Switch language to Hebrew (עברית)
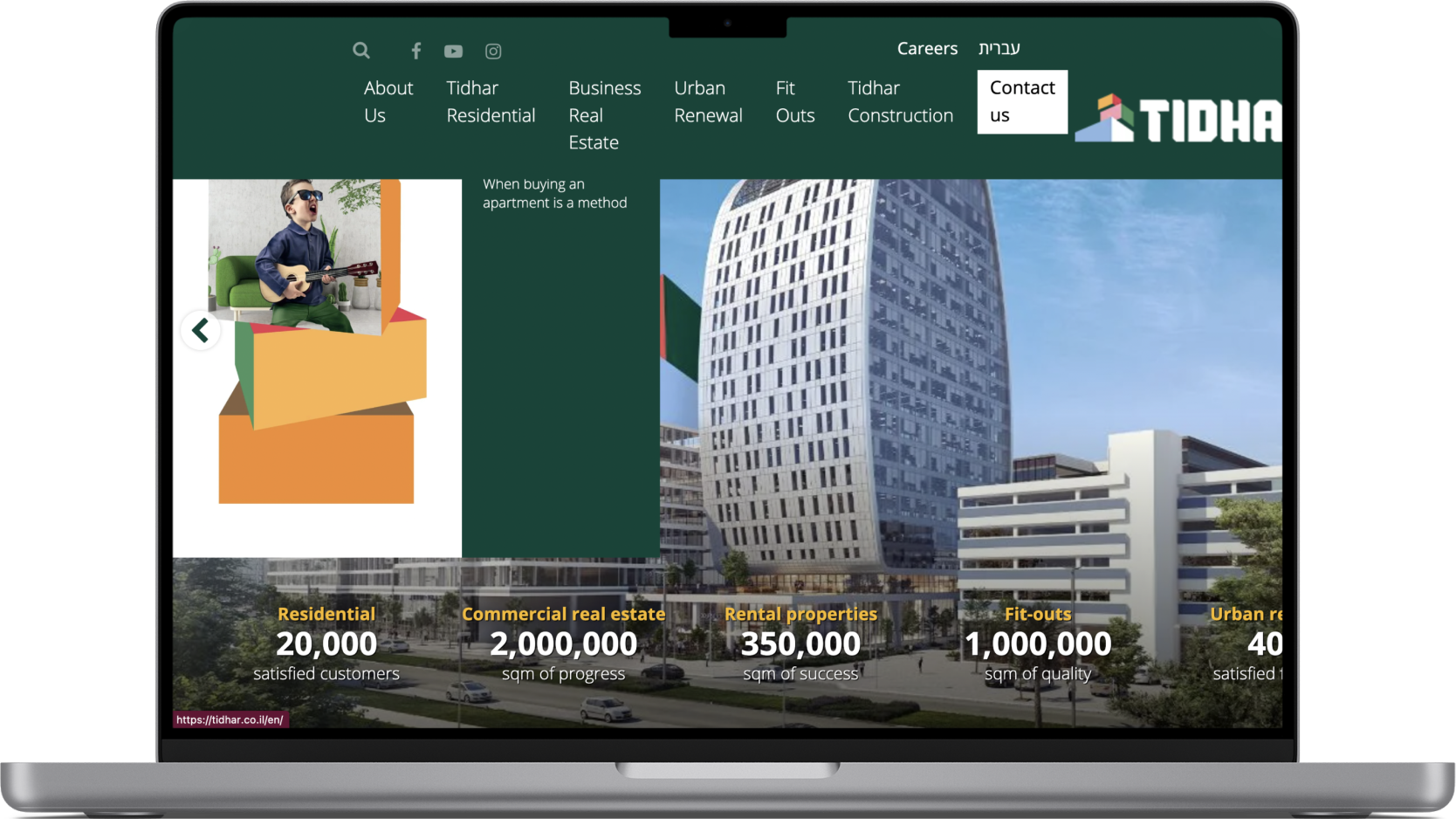1456x819 pixels. (999, 48)
